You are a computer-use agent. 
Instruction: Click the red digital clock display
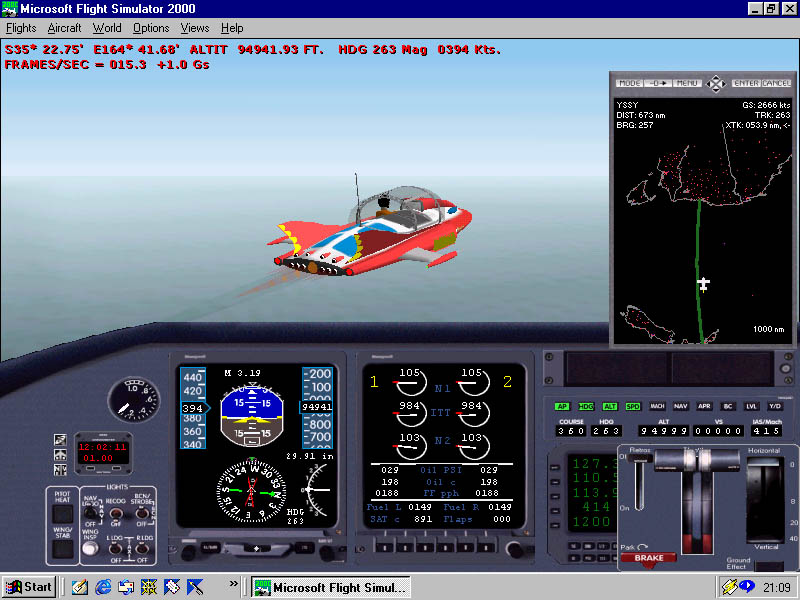click(103, 453)
